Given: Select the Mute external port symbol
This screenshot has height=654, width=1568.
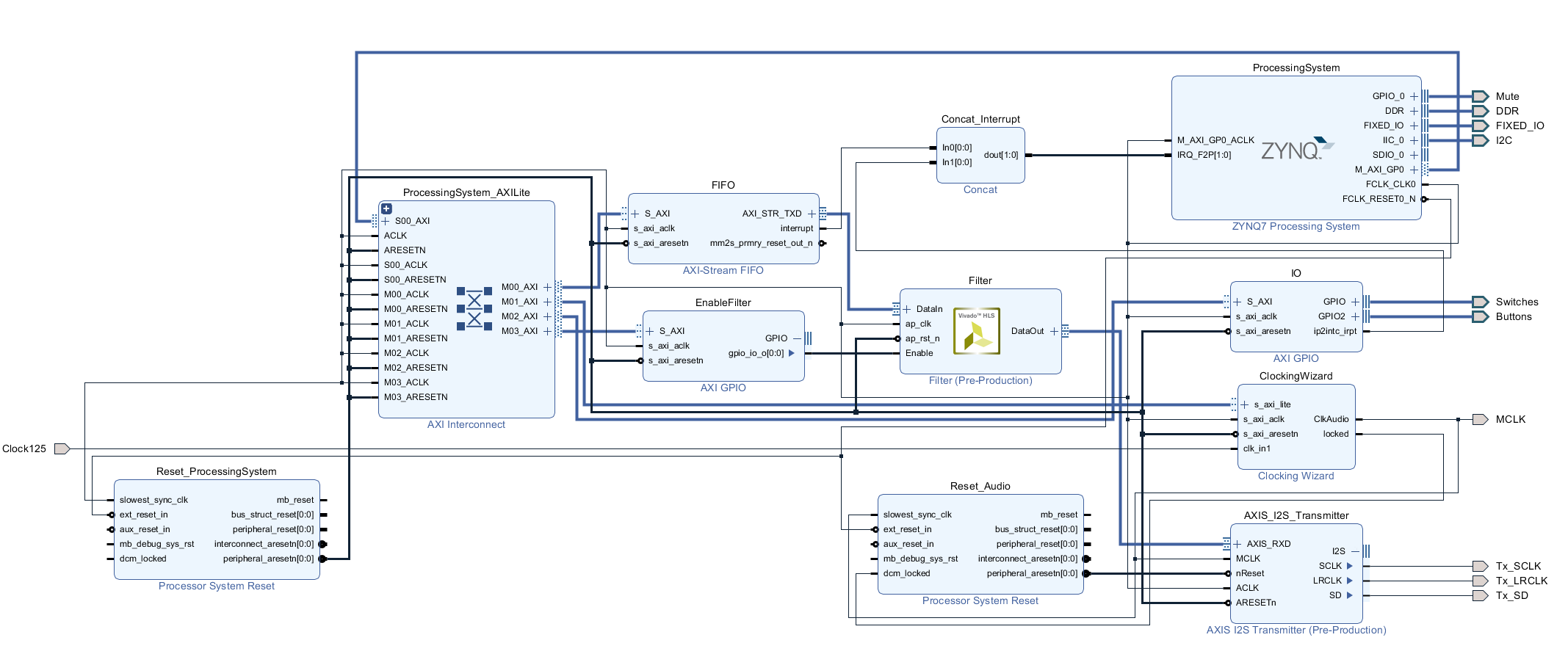Looking at the screenshot, I should tap(1480, 96).
